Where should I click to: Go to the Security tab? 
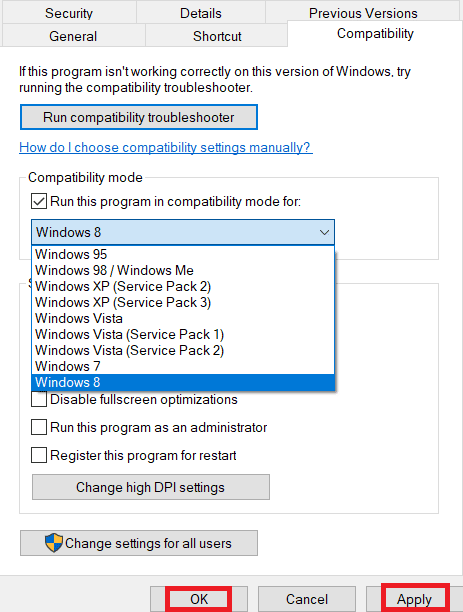point(69,13)
